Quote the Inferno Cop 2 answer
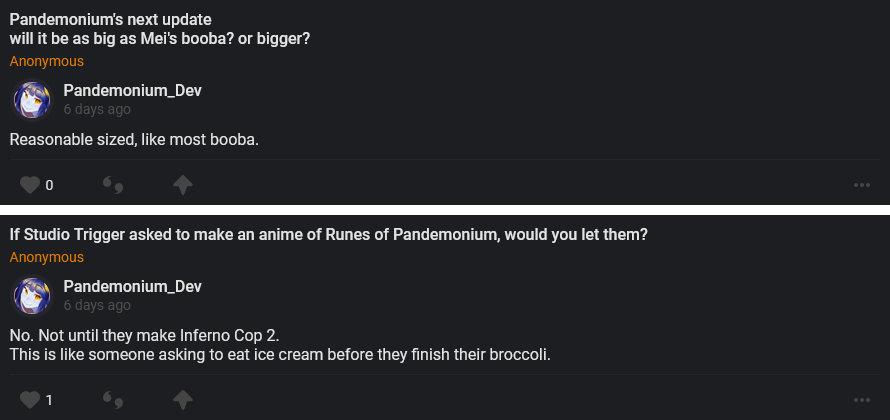 113,400
